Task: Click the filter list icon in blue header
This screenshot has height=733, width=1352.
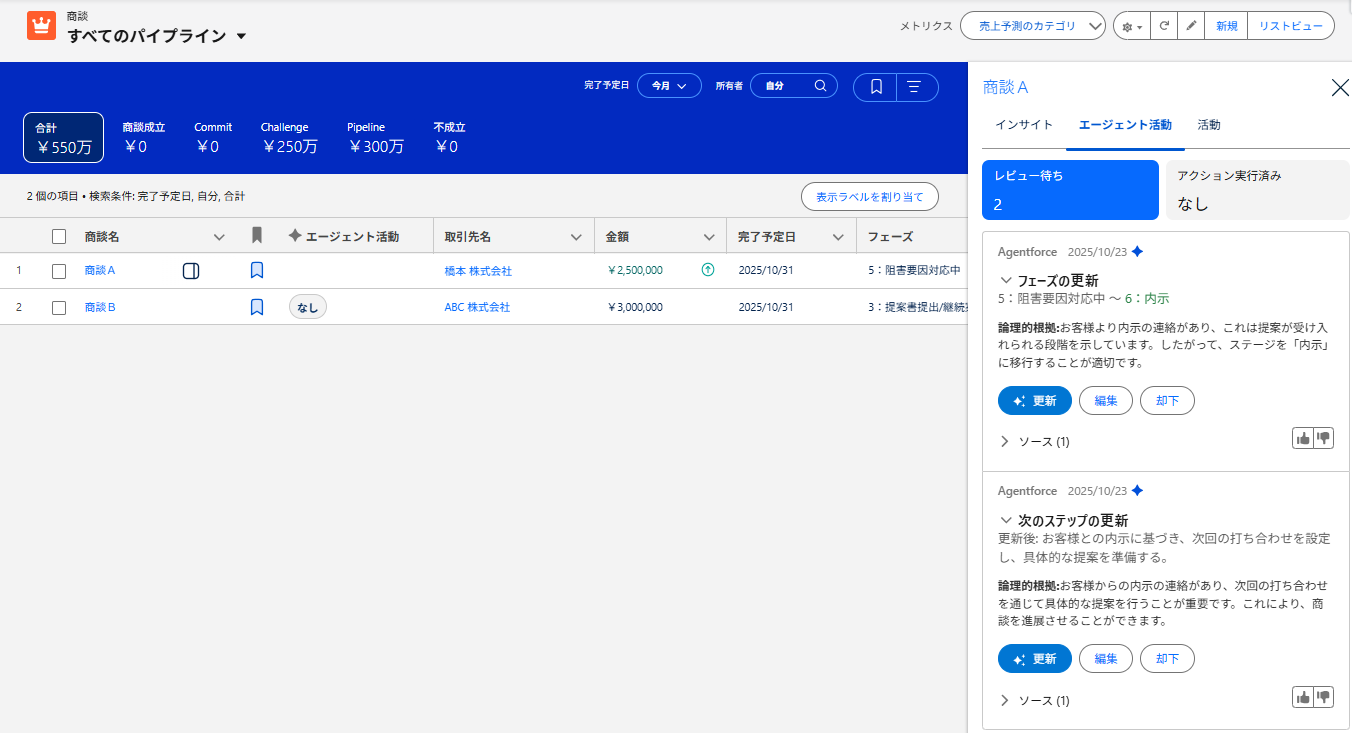Action: click(914, 87)
